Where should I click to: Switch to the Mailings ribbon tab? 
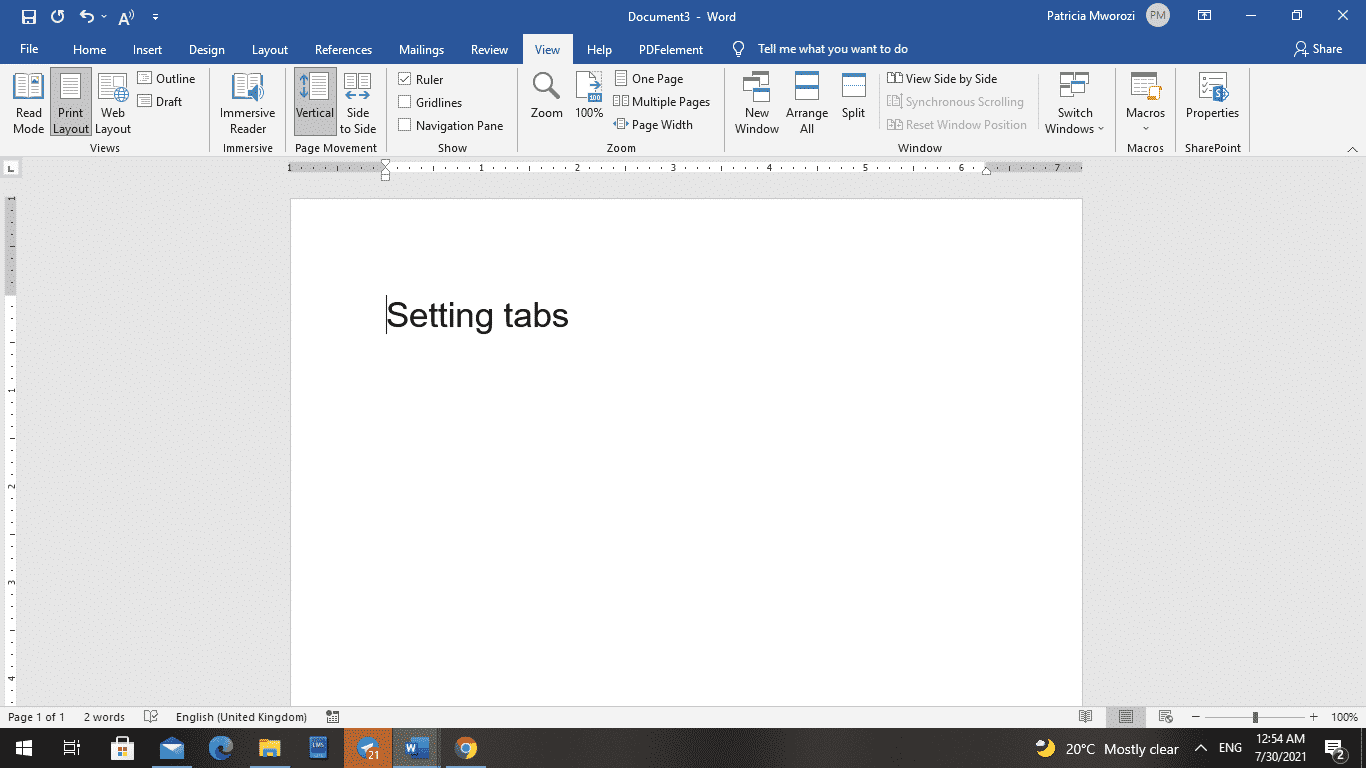421,48
